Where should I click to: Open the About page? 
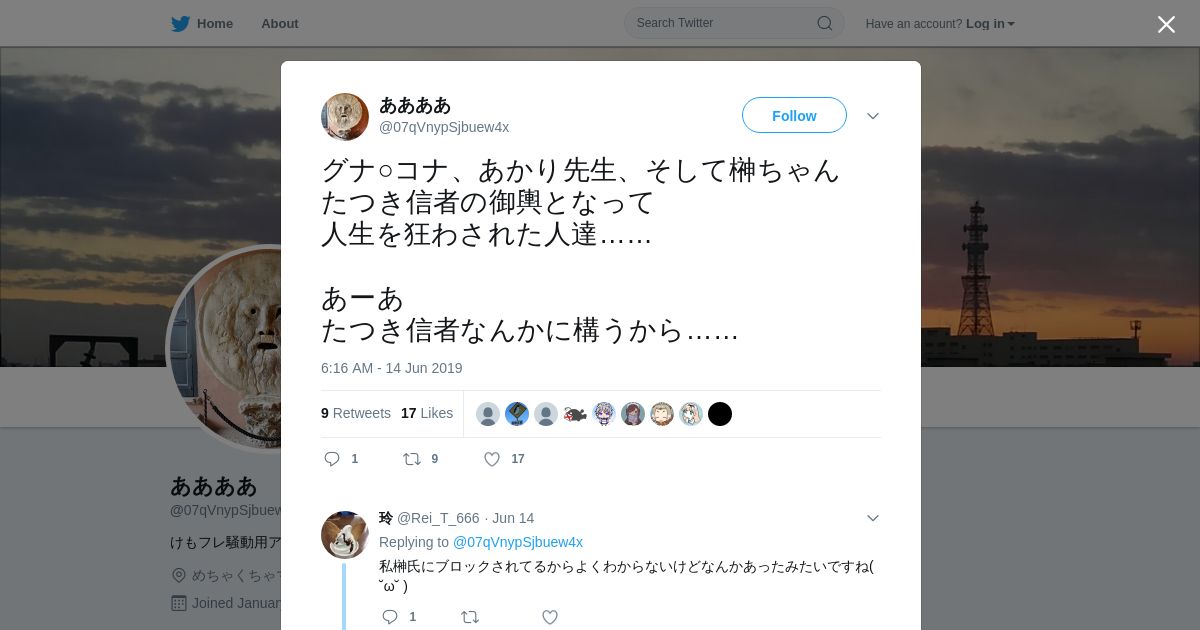(x=280, y=23)
